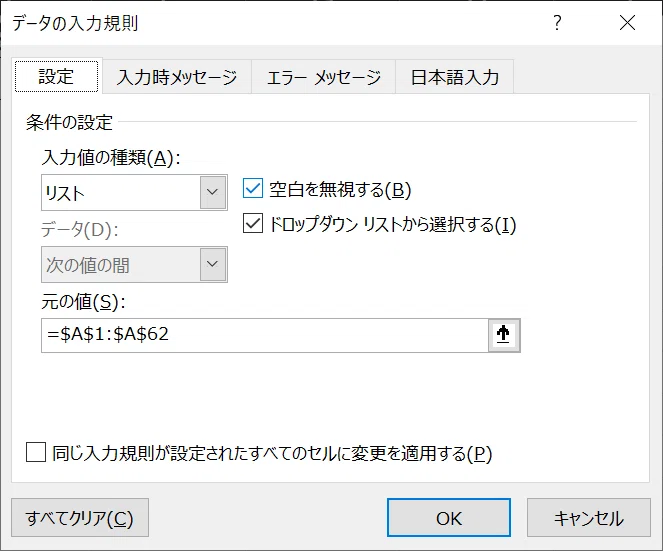The height and width of the screenshot is (551, 663).
Task: Click the 次の値の間 combo box
Action: [x=134, y=264]
